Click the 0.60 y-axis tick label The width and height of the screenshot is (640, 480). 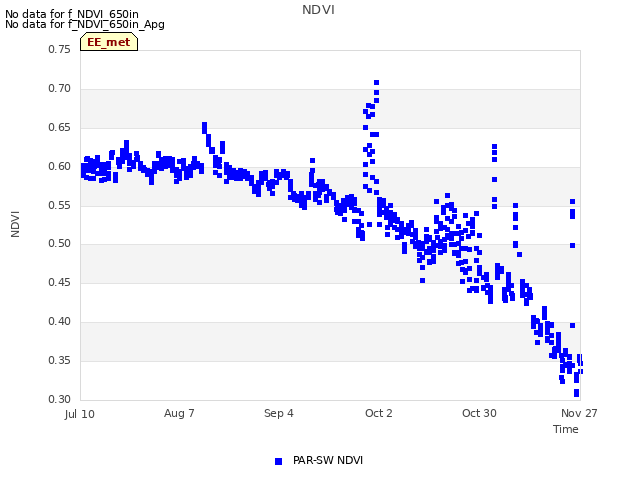60,167
